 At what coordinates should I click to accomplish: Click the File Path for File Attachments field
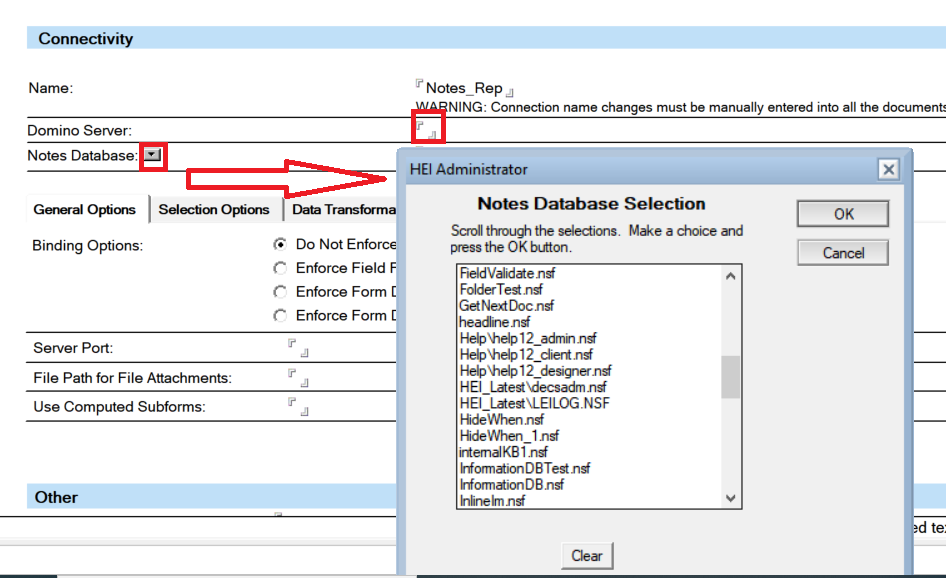[x=298, y=378]
